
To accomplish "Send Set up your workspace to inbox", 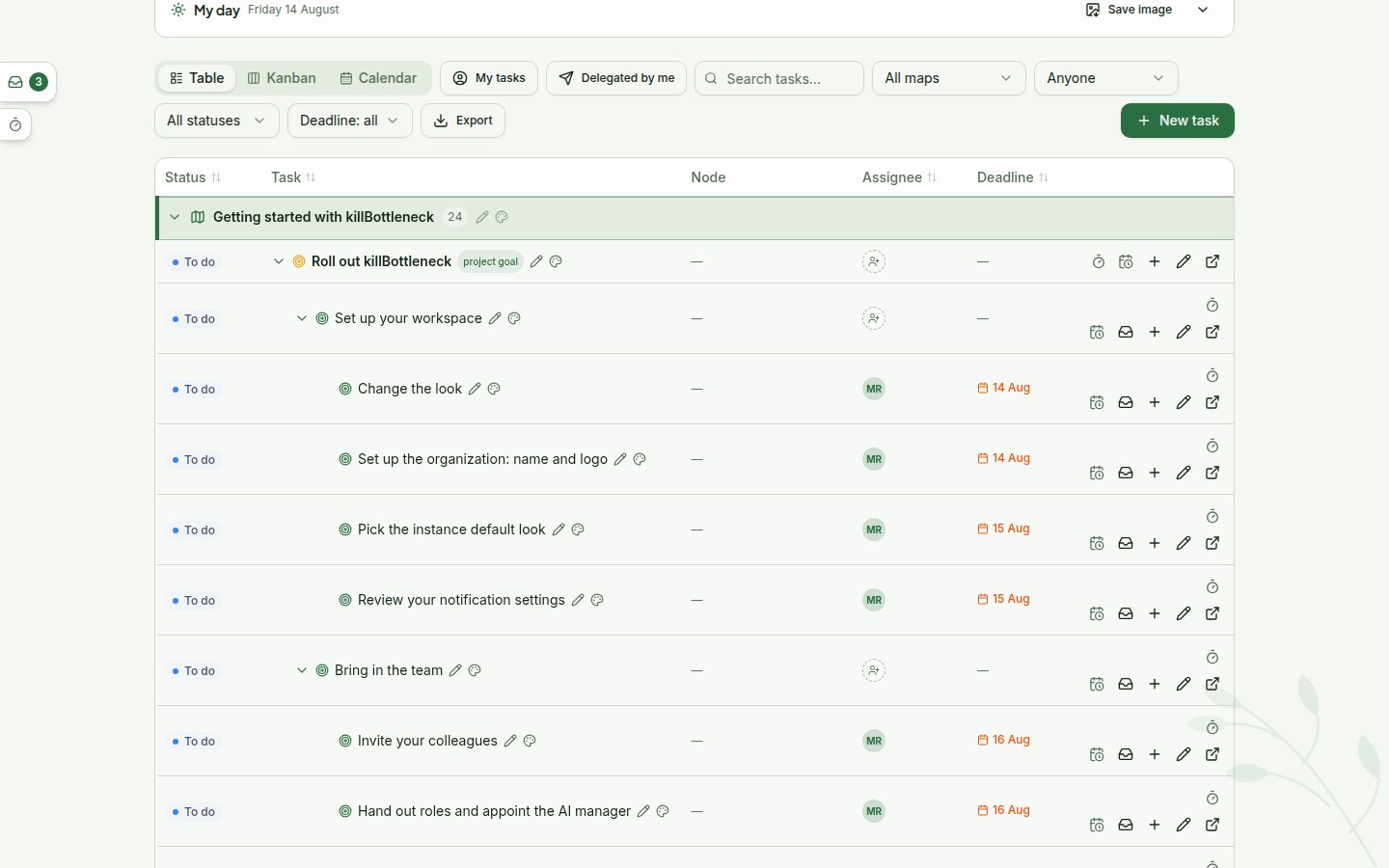I will (1126, 332).
